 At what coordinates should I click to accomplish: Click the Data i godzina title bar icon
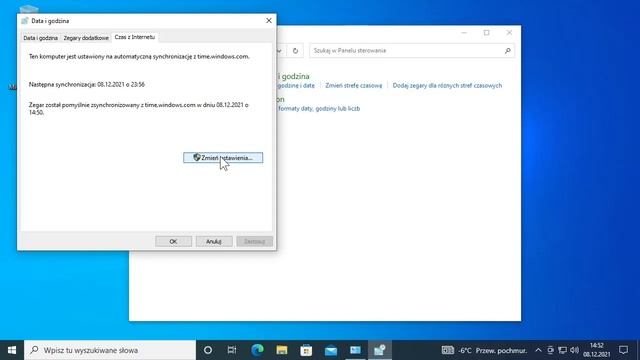(24, 21)
